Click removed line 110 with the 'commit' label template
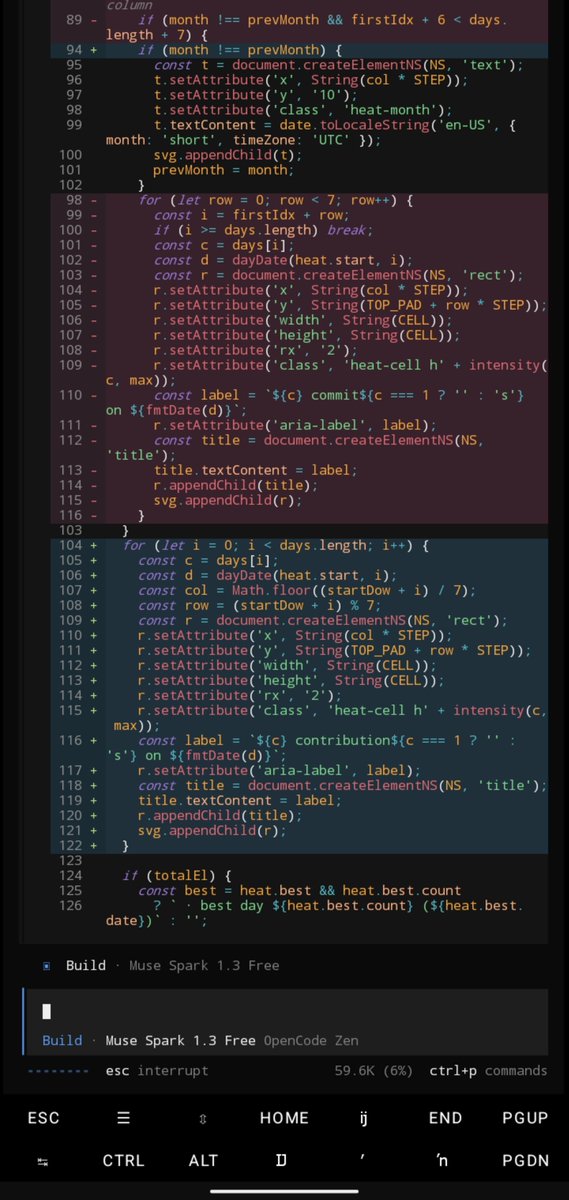The image size is (569, 1200). (298, 403)
